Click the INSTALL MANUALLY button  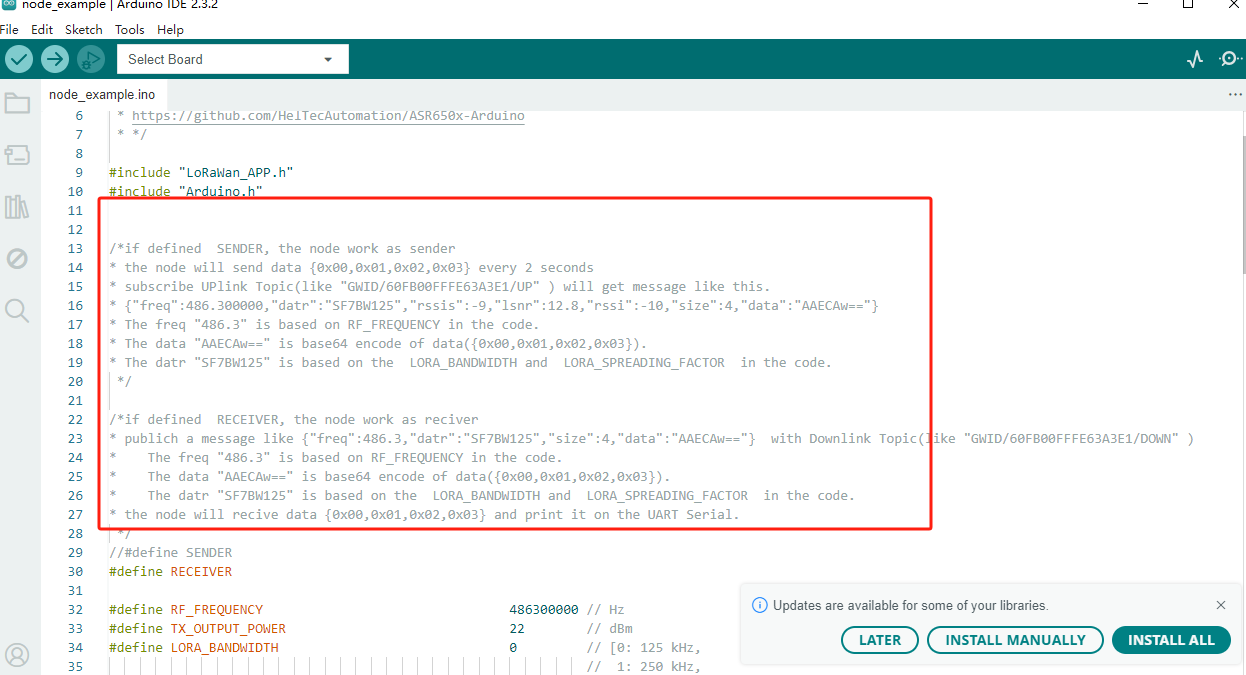(x=1015, y=640)
